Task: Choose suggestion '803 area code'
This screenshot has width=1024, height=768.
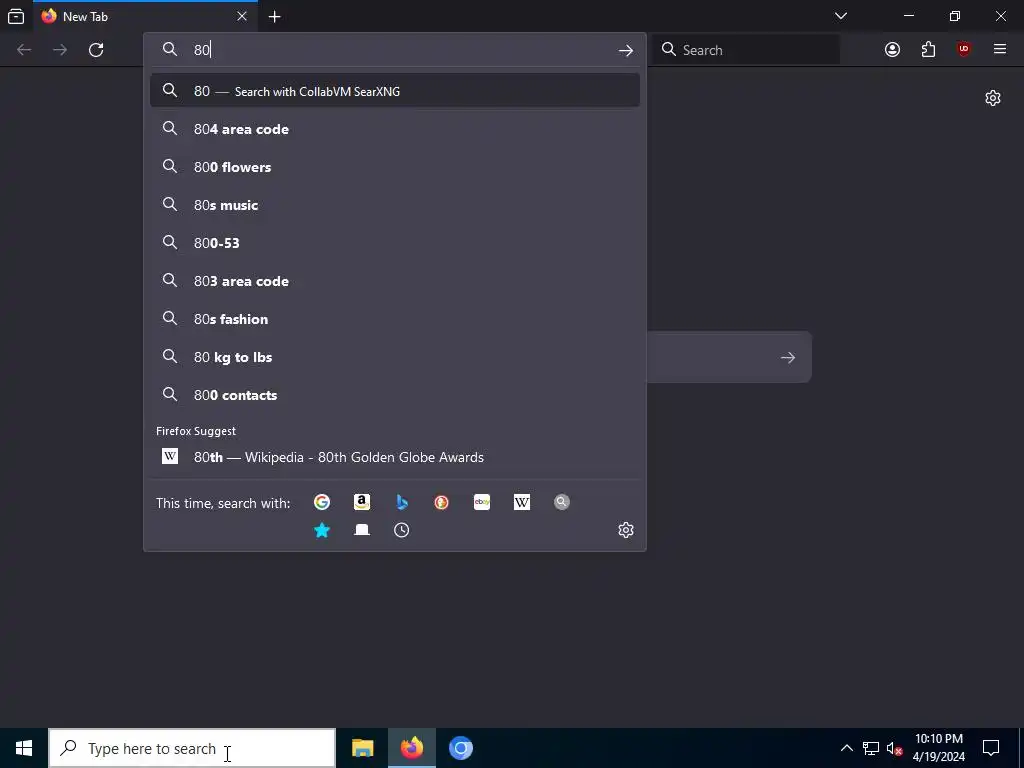Action: [x=394, y=281]
